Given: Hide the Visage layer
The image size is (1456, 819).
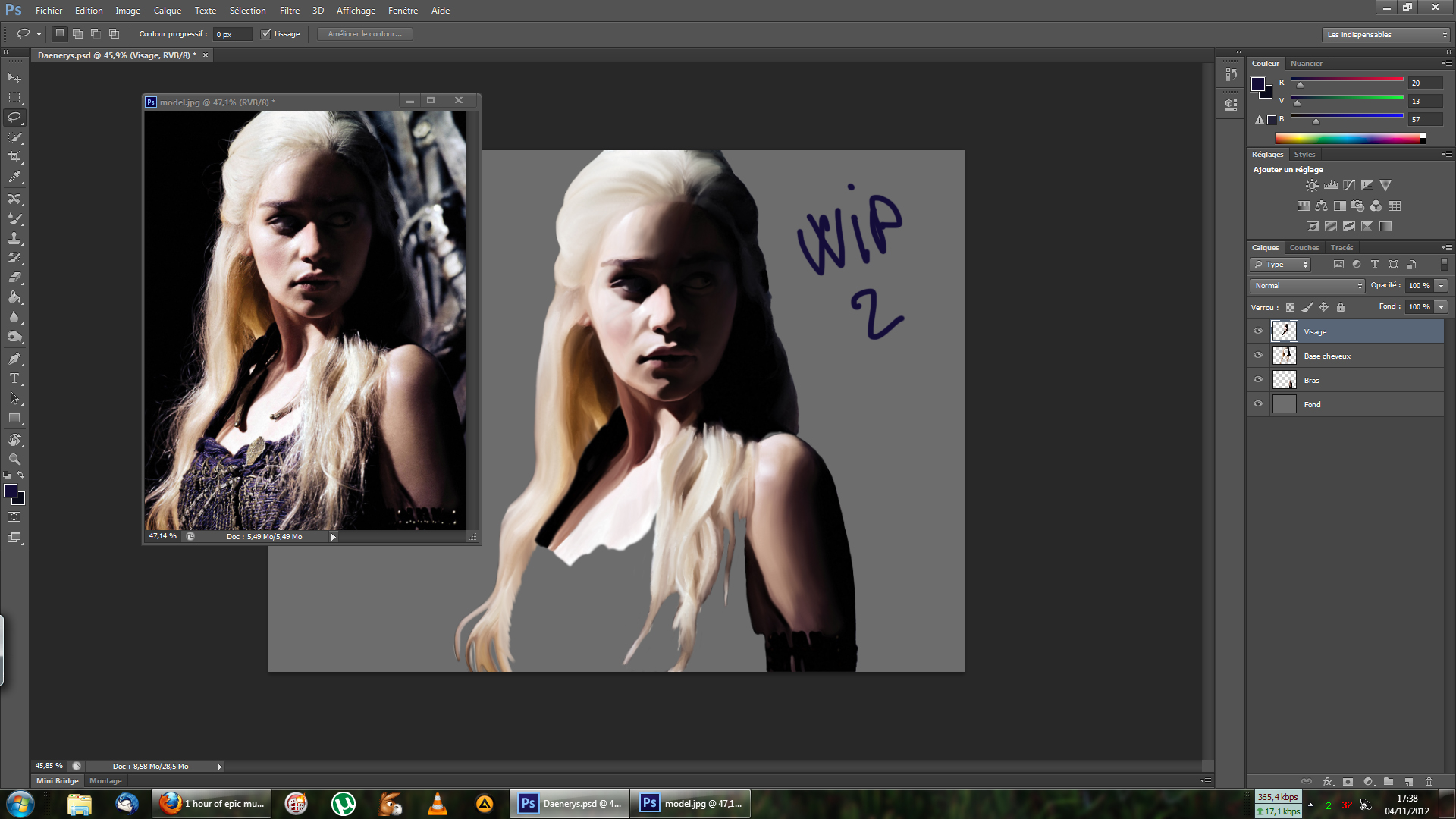Looking at the screenshot, I should (1258, 331).
